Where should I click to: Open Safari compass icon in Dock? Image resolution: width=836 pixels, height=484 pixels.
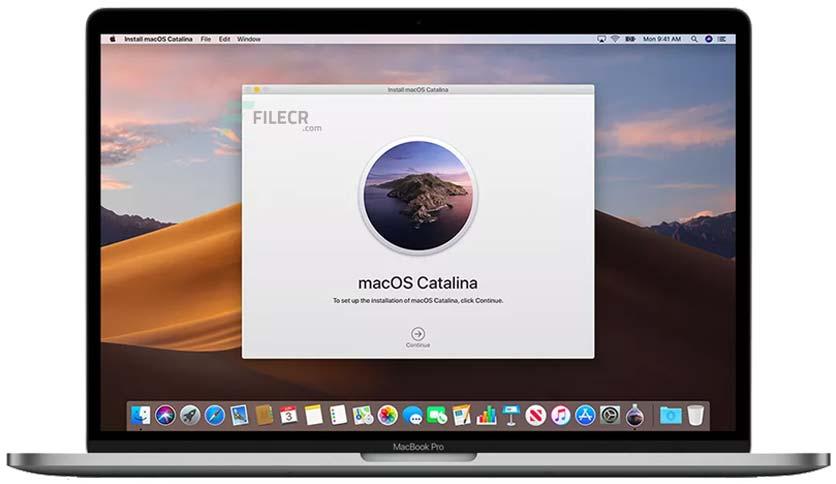(215, 415)
